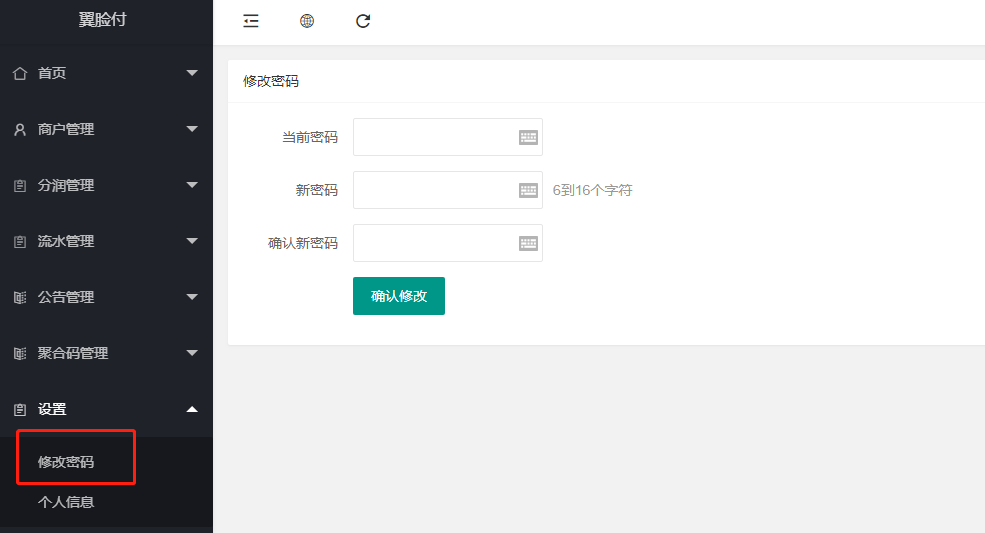
Task: Collapse the 设置 menu arrow
Action: 192,409
